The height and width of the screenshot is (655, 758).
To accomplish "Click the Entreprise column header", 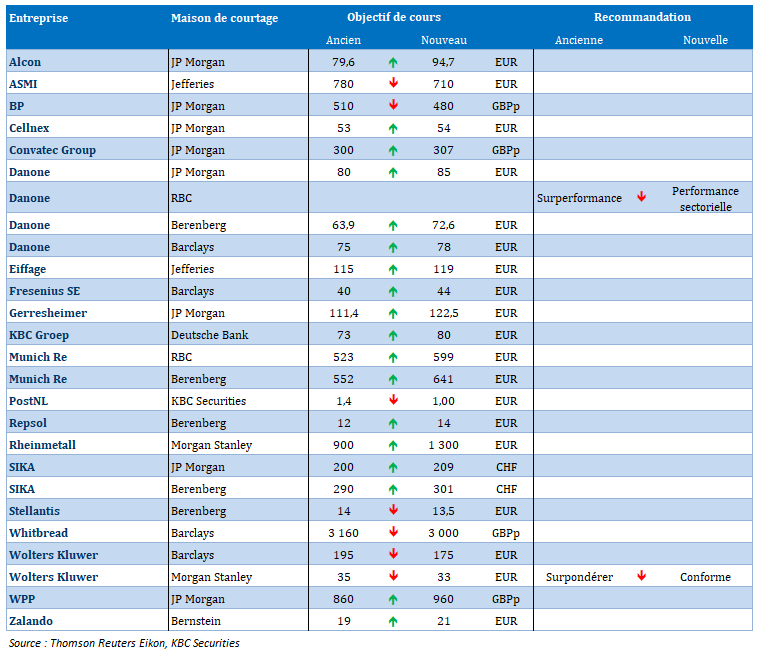I will tap(37, 18).
